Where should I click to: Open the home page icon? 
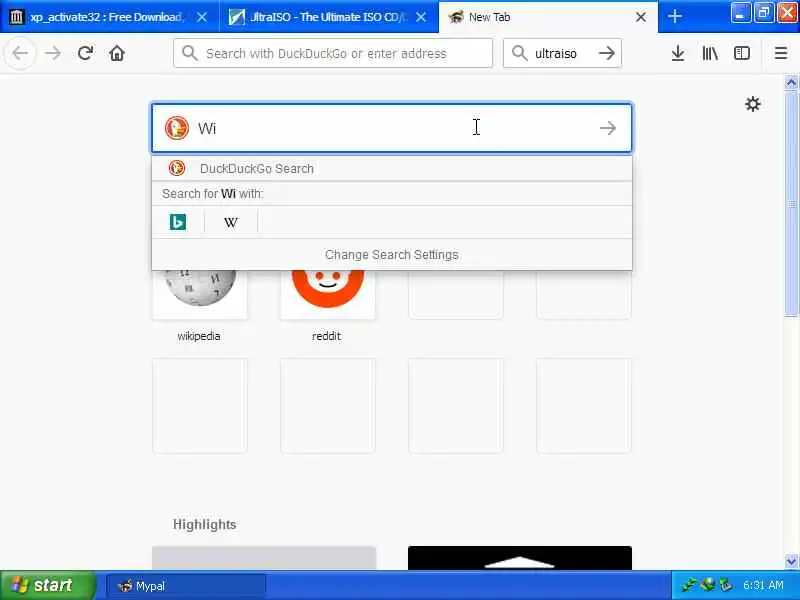pos(117,53)
